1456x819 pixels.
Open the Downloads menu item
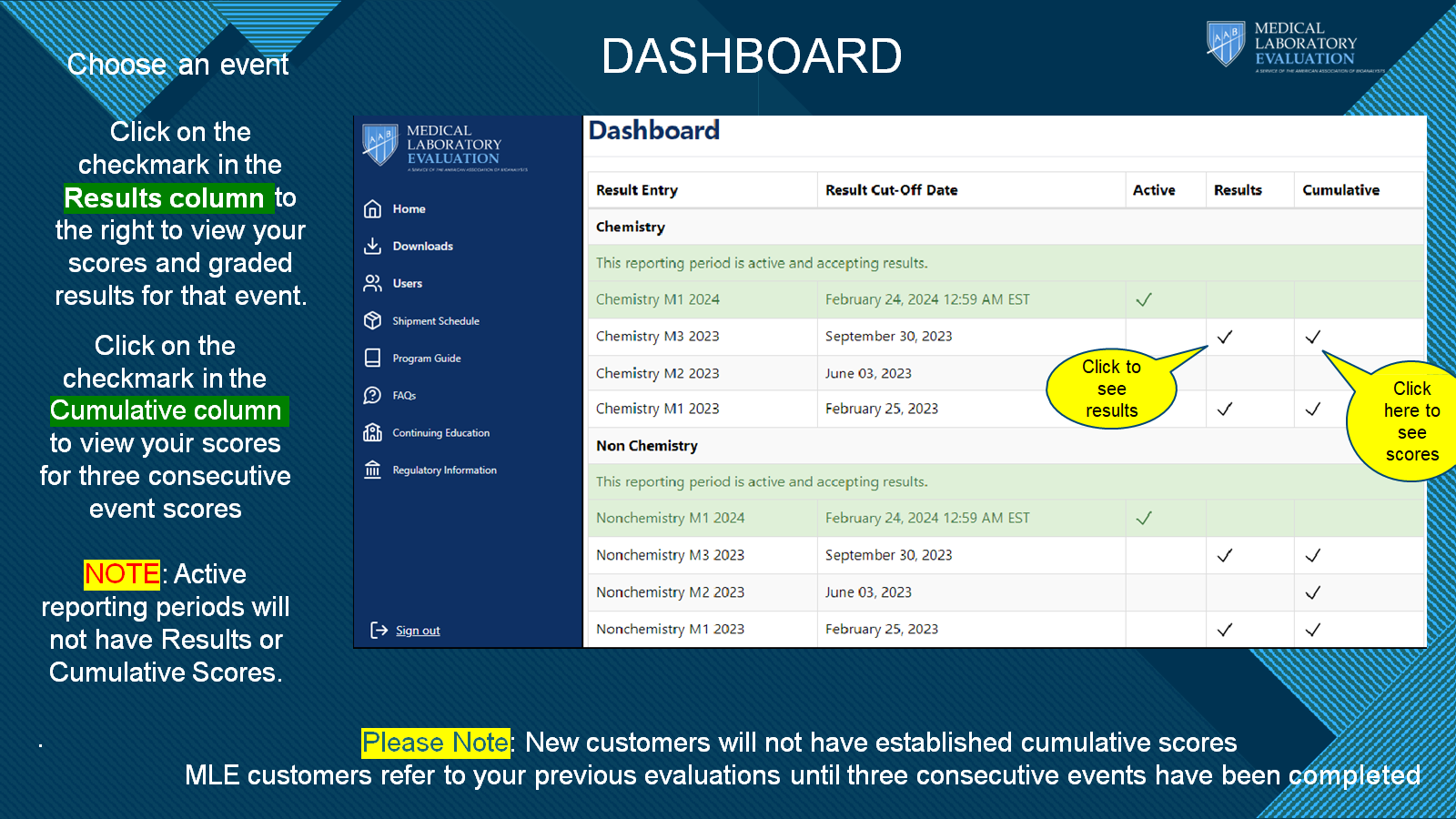422,247
